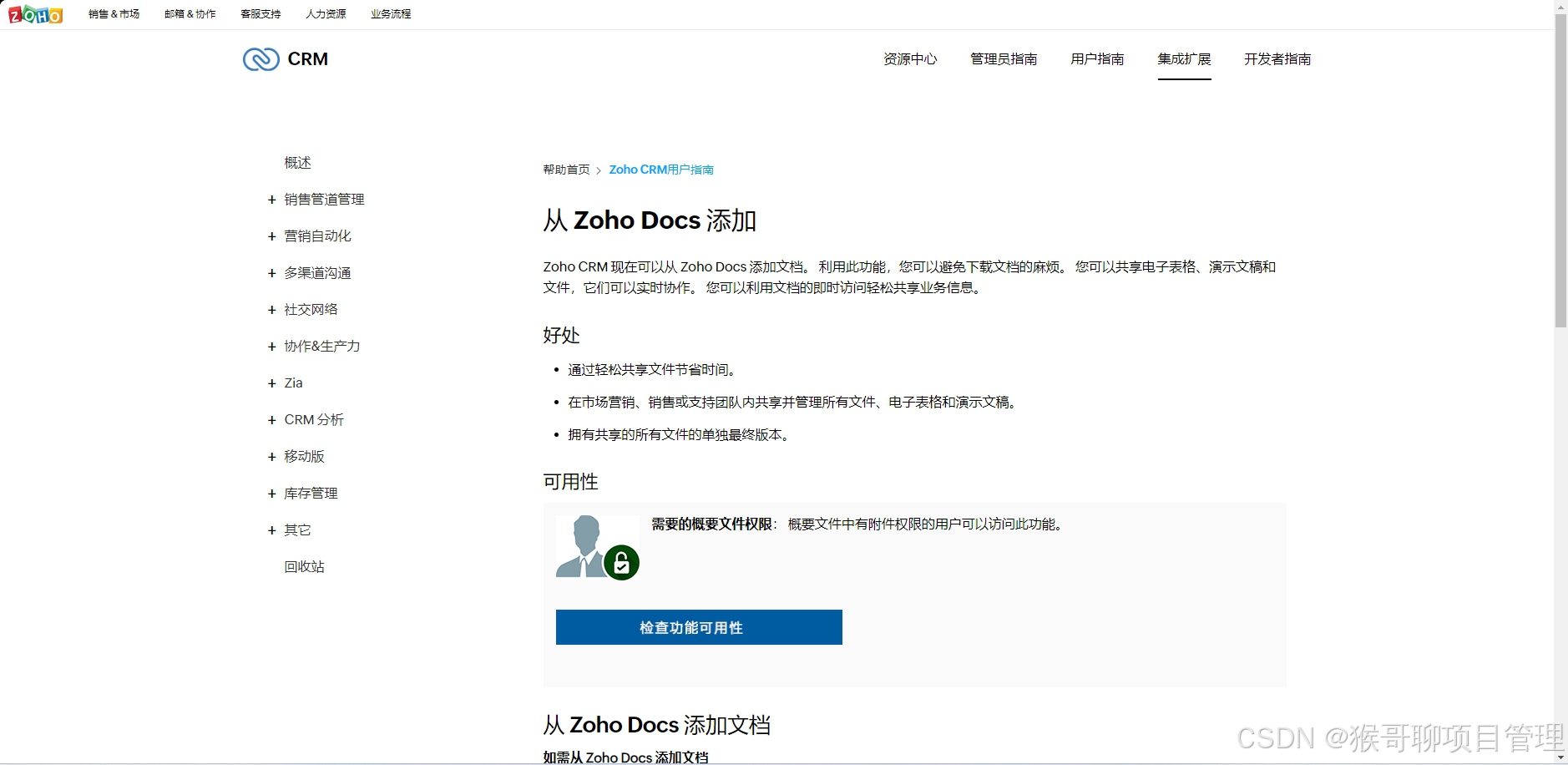Open 帮助首页 breadcrumb link
Viewport: 1568px width, 765px height.
pos(566,170)
